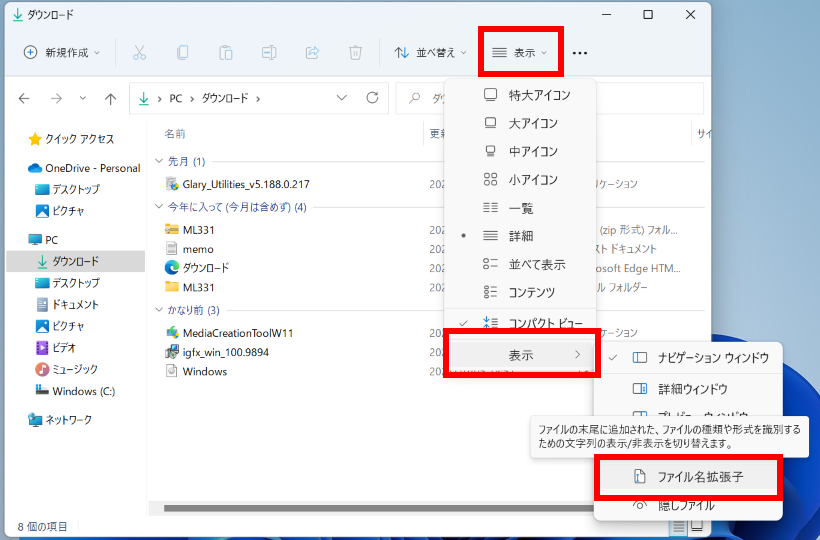Select Glary_Utilities_v5.188.0.217 file

[x=237, y=184]
